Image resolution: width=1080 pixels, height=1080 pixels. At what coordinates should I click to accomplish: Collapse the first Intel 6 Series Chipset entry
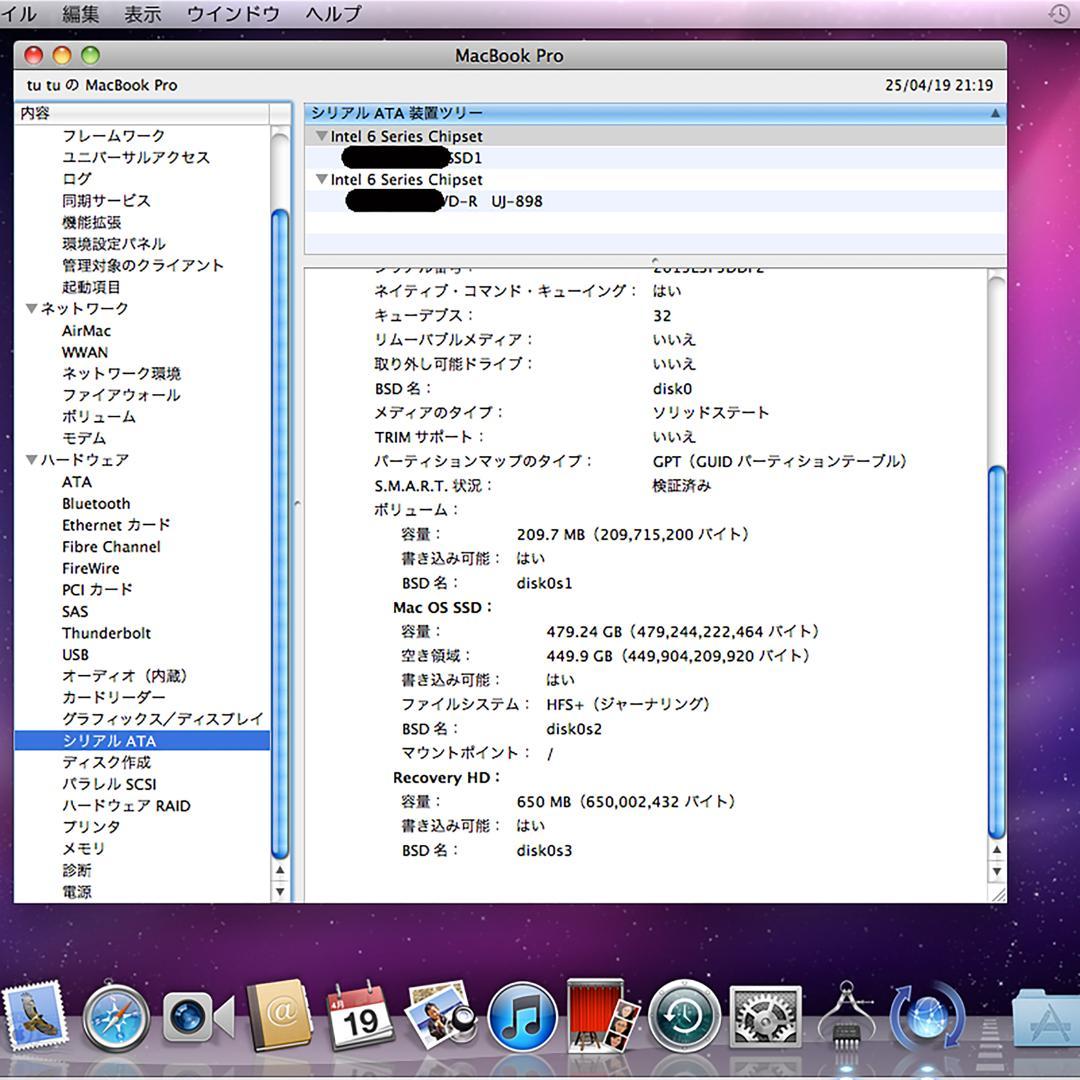321,136
